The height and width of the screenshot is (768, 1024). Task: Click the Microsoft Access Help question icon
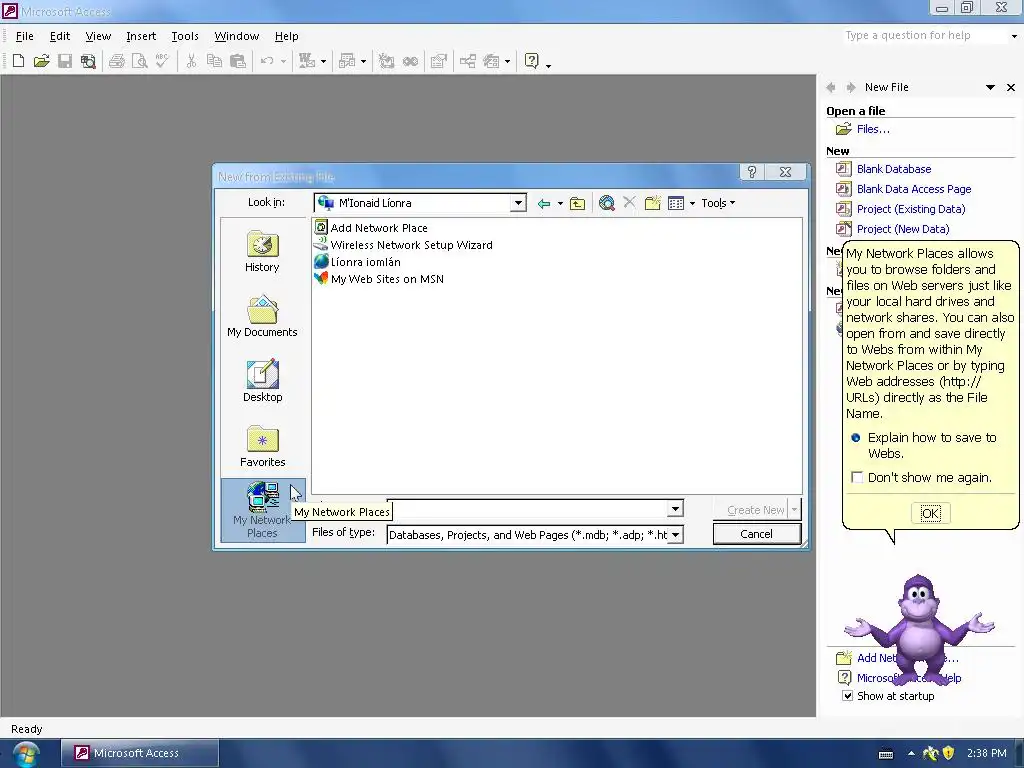point(532,61)
